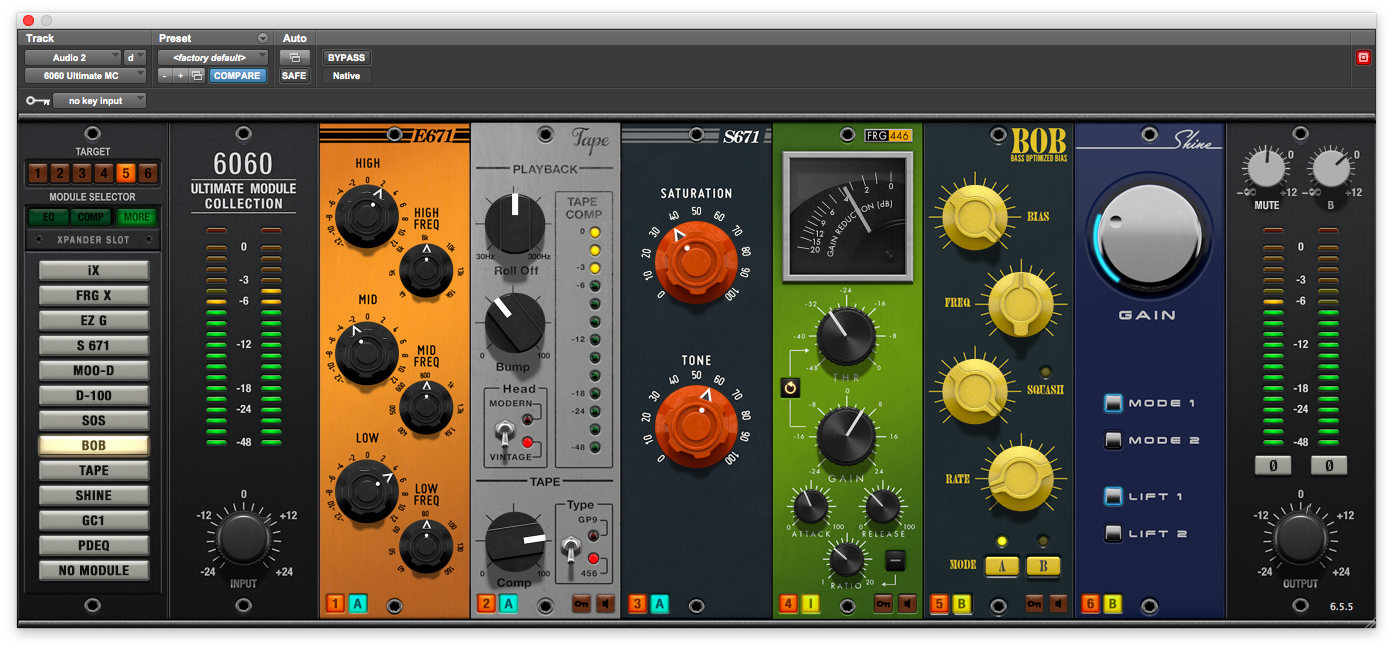Click the FRG 446 square button beside Ratio
The width and height of the screenshot is (1393, 649).
pyautogui.click(x=896, y=561)
